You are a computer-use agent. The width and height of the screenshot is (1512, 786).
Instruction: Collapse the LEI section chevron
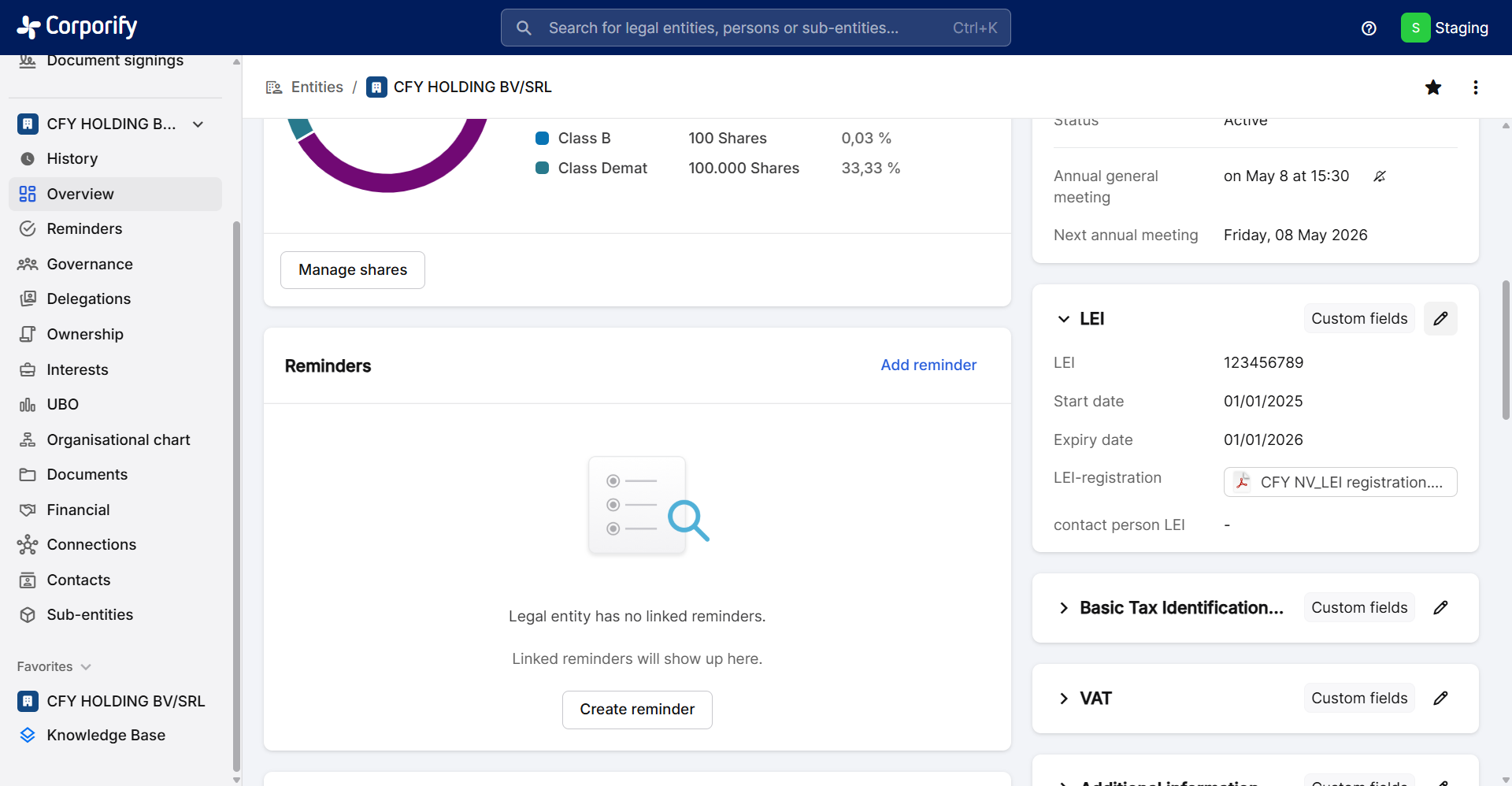tap(1064, 319)
